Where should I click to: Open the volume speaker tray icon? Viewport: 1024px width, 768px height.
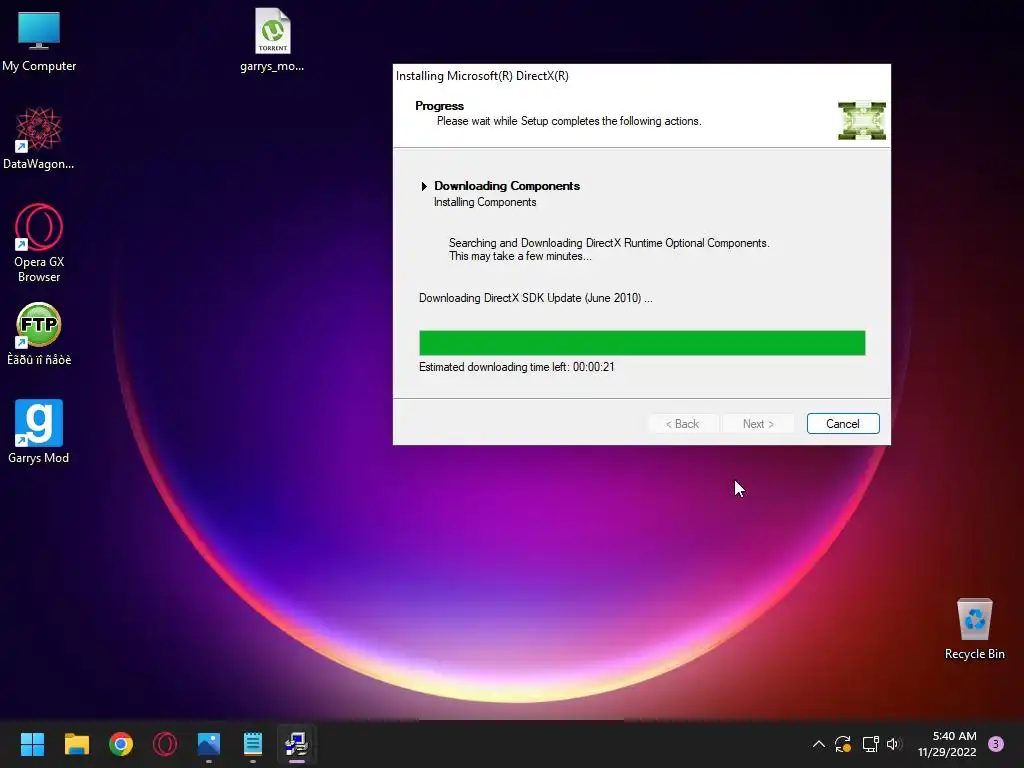pyautogui.click(x=895, y=744)
